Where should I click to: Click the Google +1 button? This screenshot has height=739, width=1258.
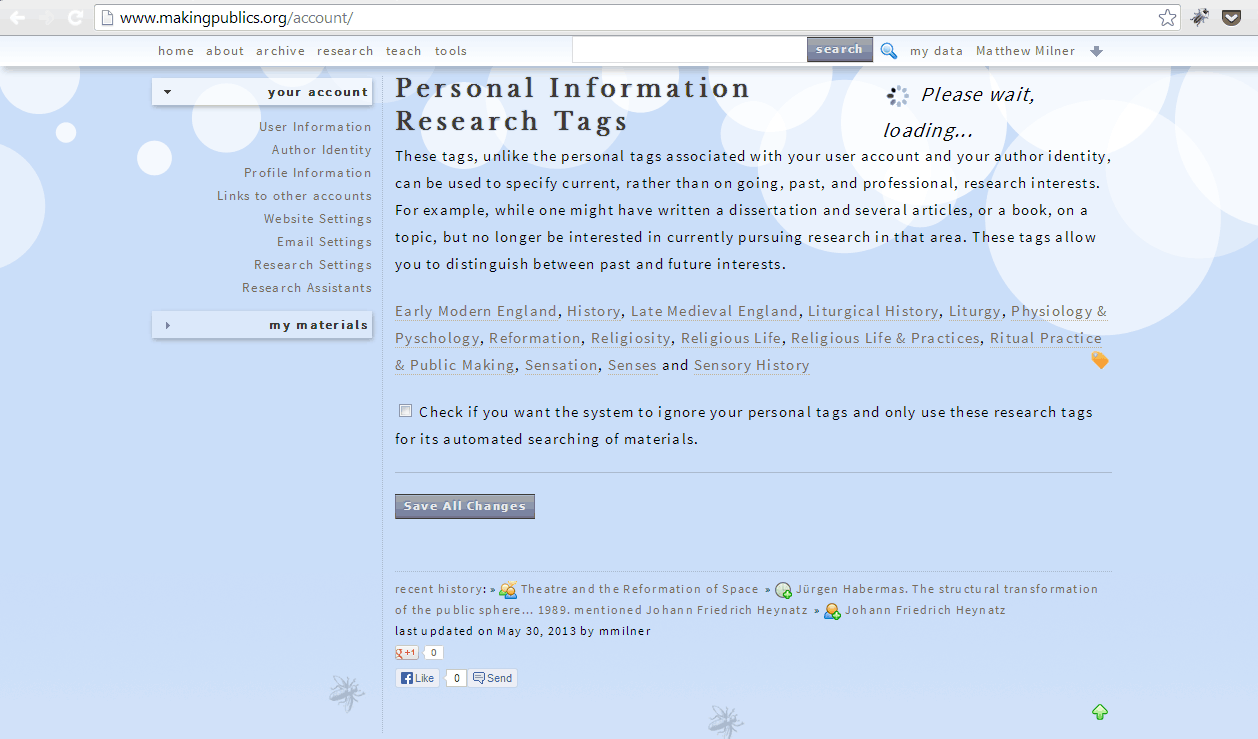407,653
